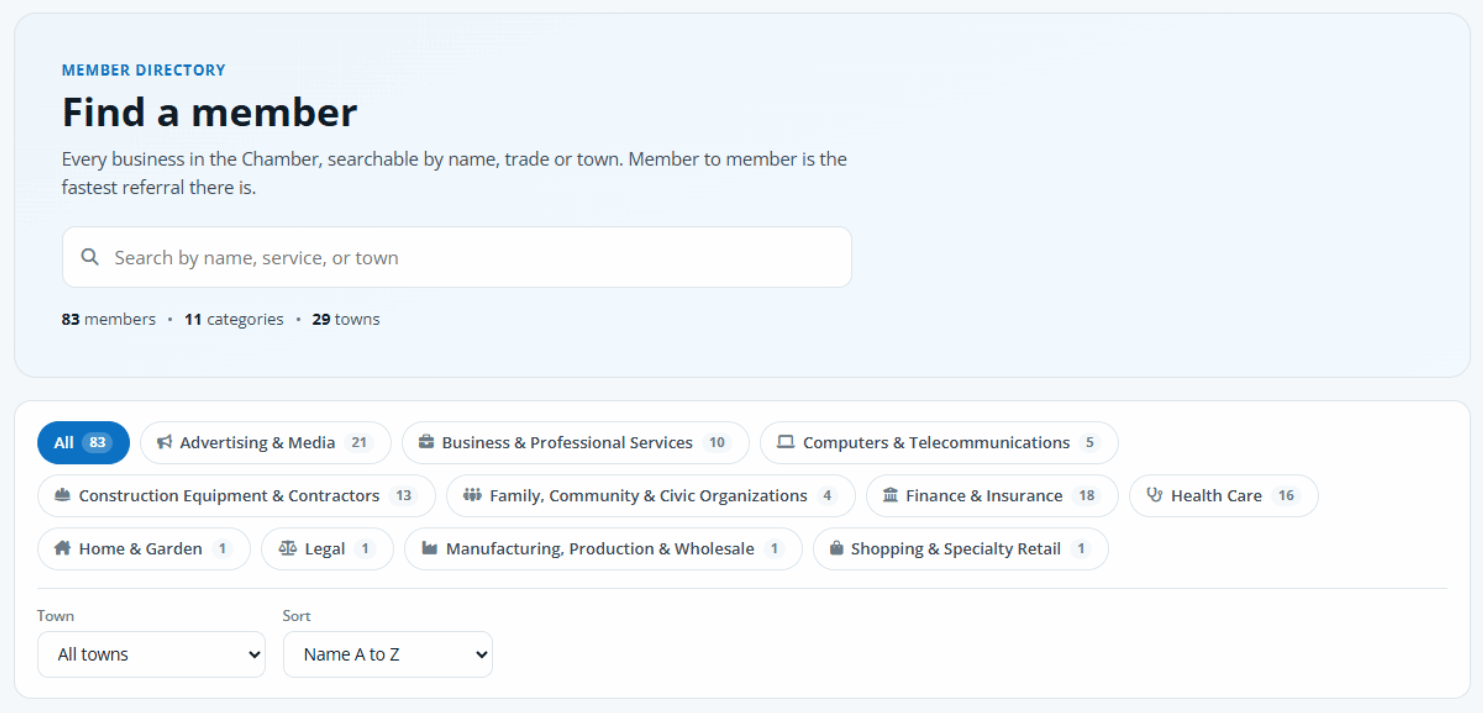Click the house icon on Home & Garden

click(62, 548)
